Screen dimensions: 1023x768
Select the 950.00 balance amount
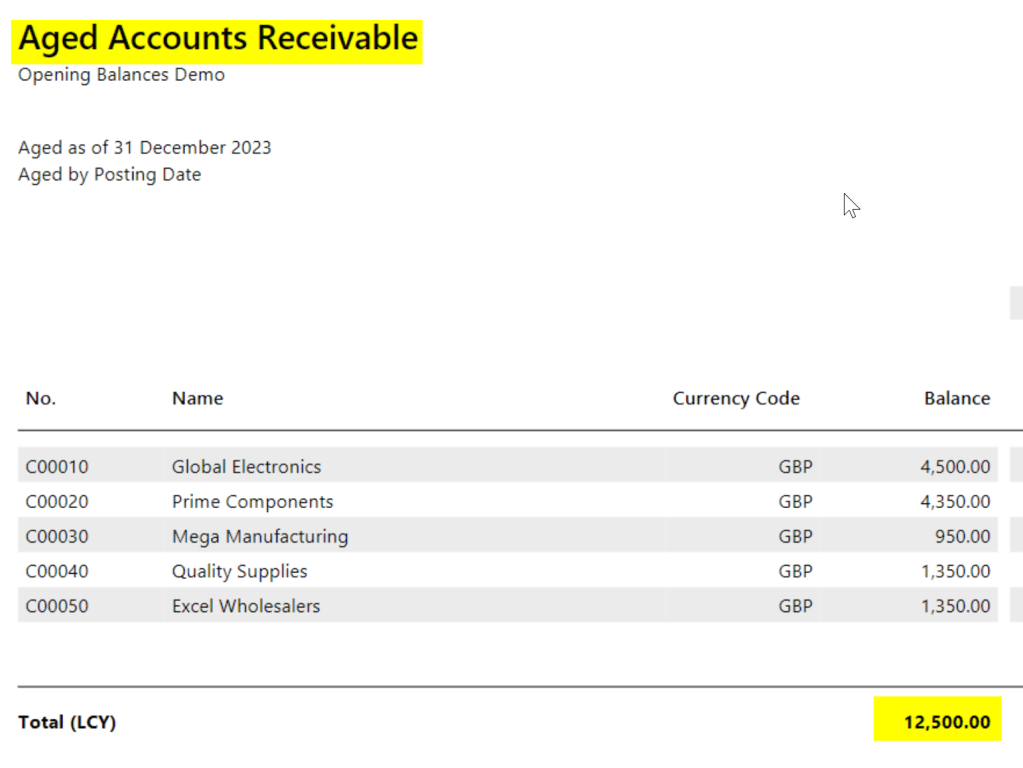click(x=961, y=537)
